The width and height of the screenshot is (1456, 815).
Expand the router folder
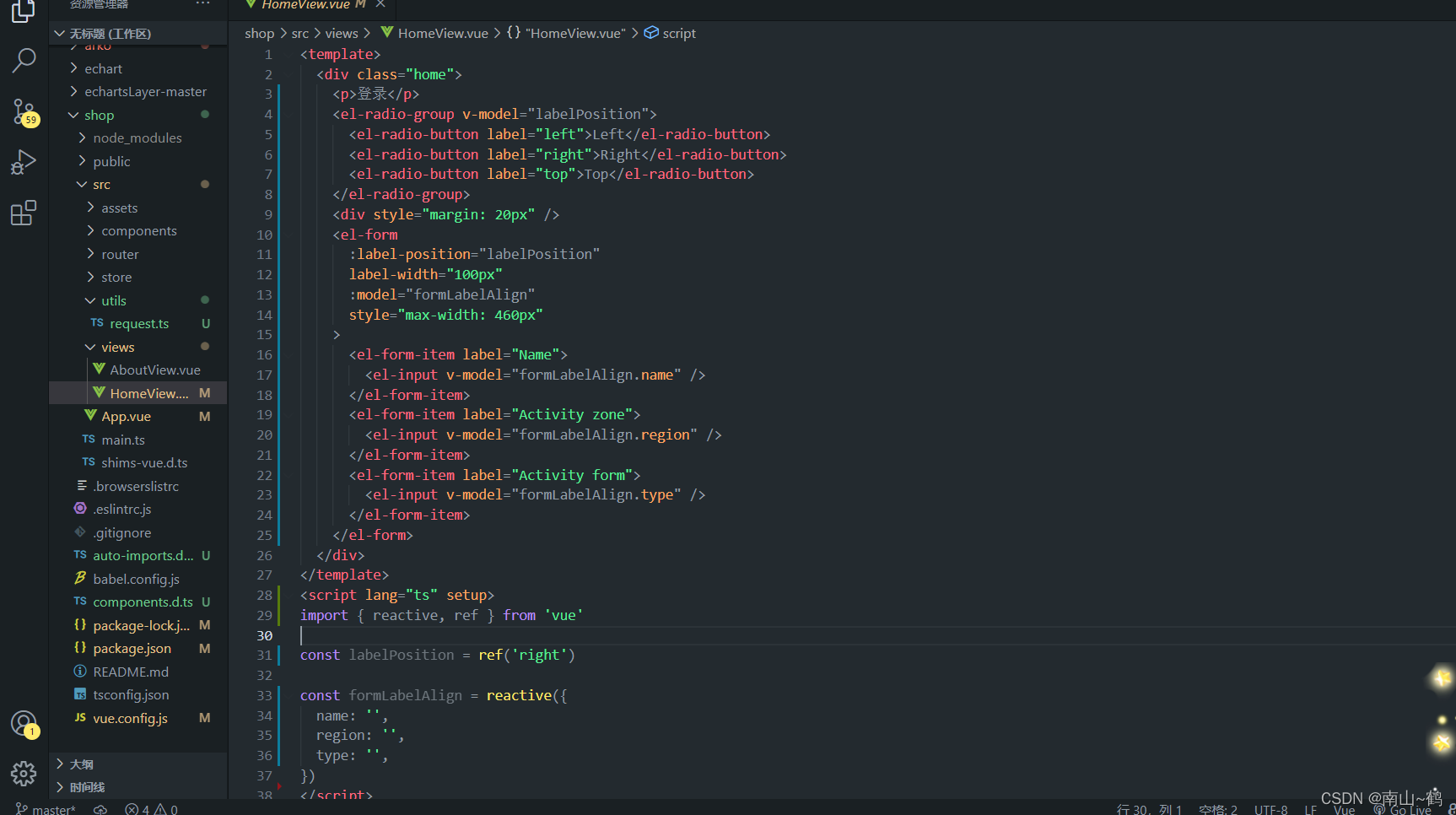[90, 254]
